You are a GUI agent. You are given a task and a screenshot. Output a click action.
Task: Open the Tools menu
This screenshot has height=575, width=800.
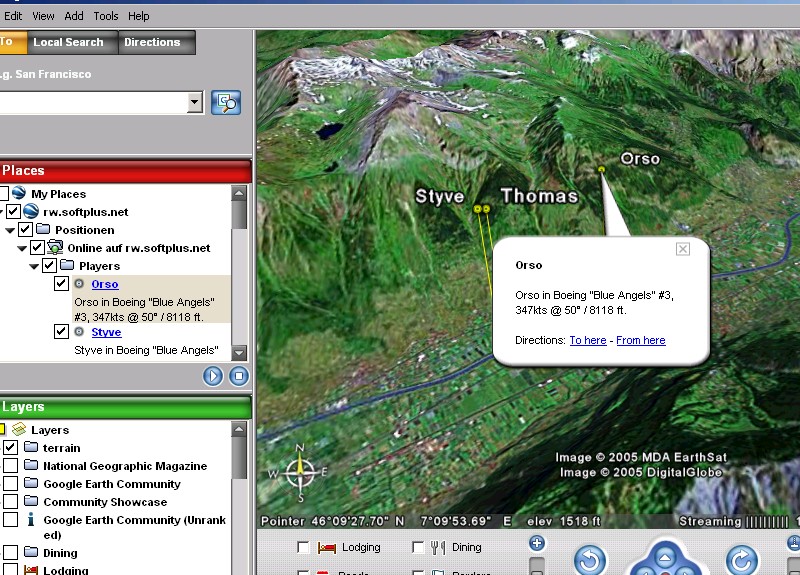coord(106,16)
